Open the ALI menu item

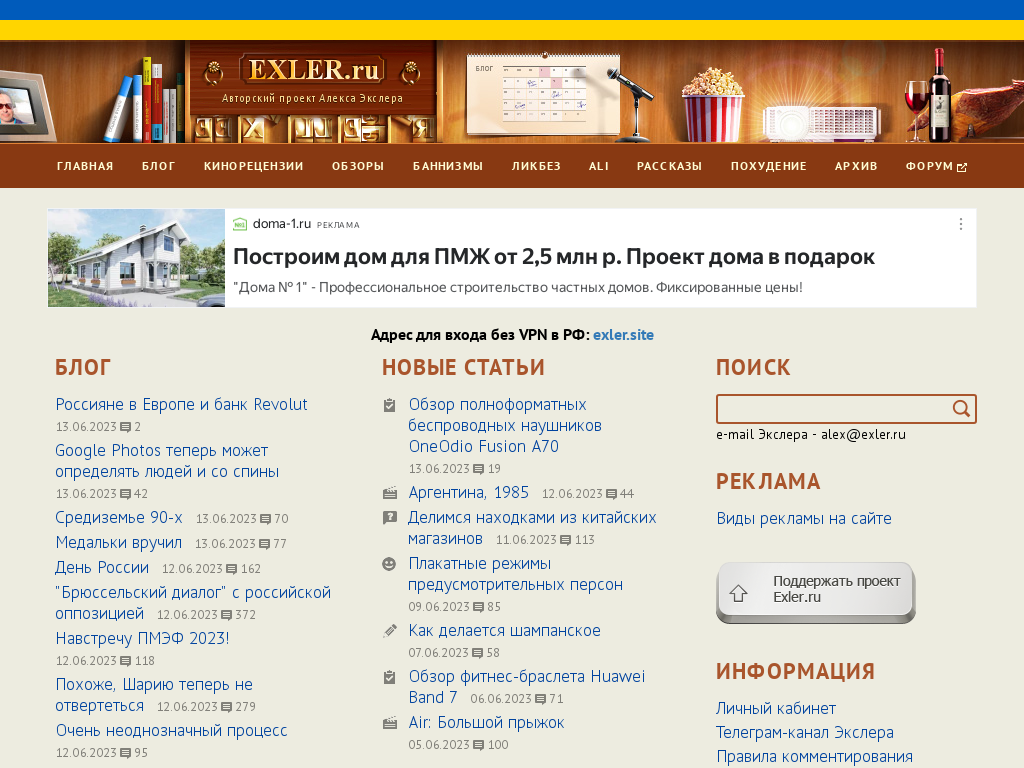click(599, 166)
